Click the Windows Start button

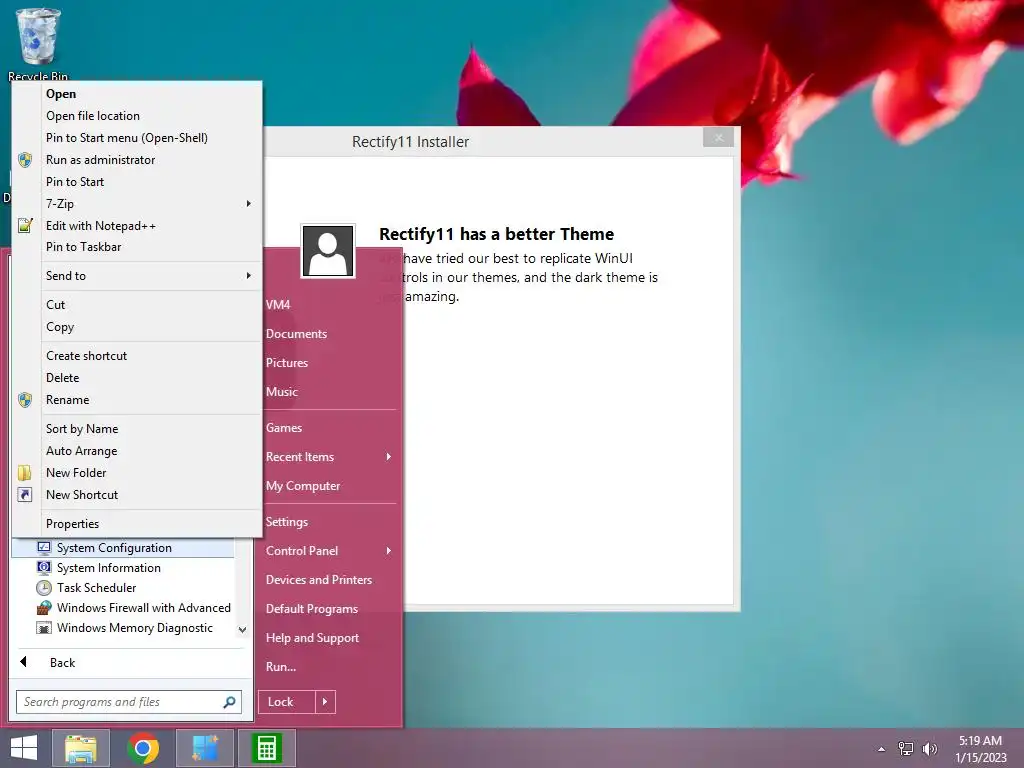pyautogui.click(x=24, y=748)
